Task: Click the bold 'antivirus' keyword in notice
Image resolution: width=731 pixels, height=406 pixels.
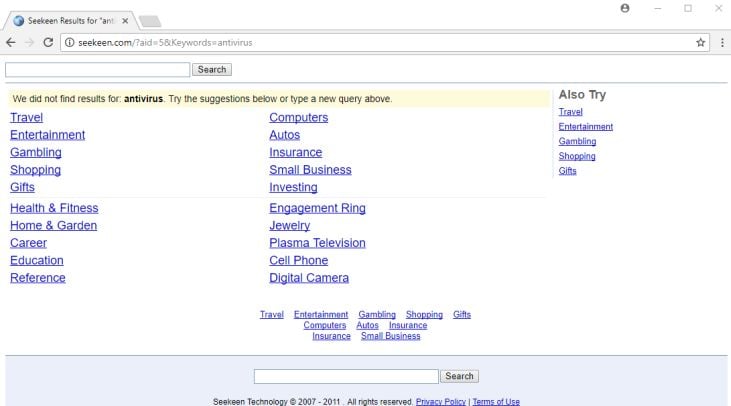Action: [x=143, y=99]
